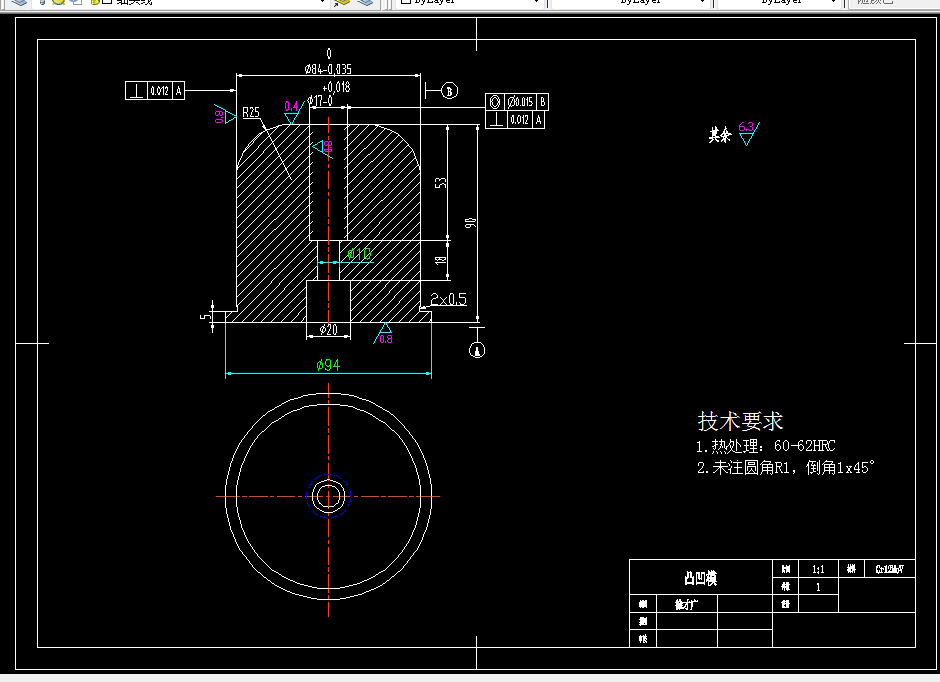The width and height of the screenshot is (940, 682).
Task: Select the blue hidden circle in top view
Action: pos(329,496)
